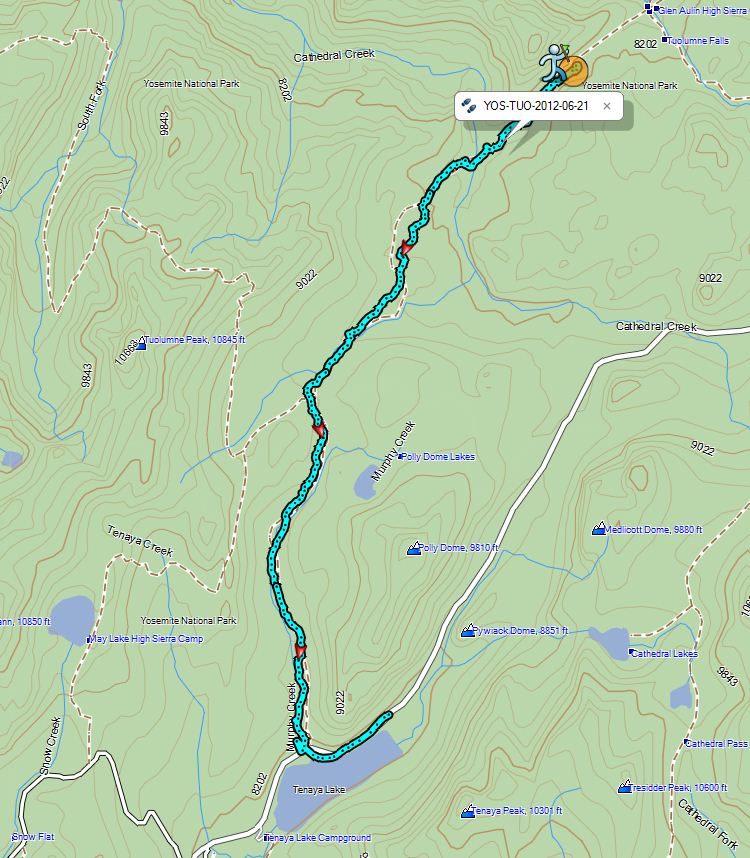Image resolution: width=750 pixels, height=858 pixels.
Task: Click the footprints icon in track popup
Action: [469, 106]
